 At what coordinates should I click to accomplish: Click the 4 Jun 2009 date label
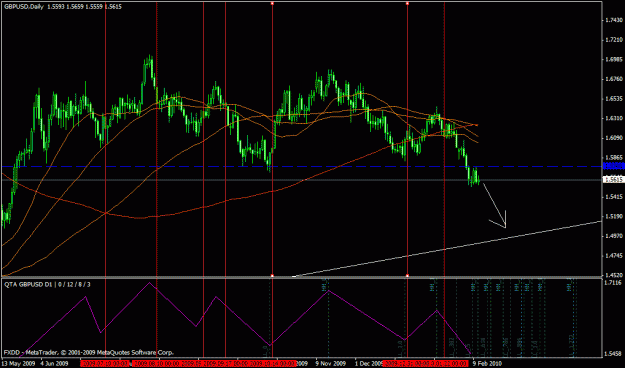point(54,364)
